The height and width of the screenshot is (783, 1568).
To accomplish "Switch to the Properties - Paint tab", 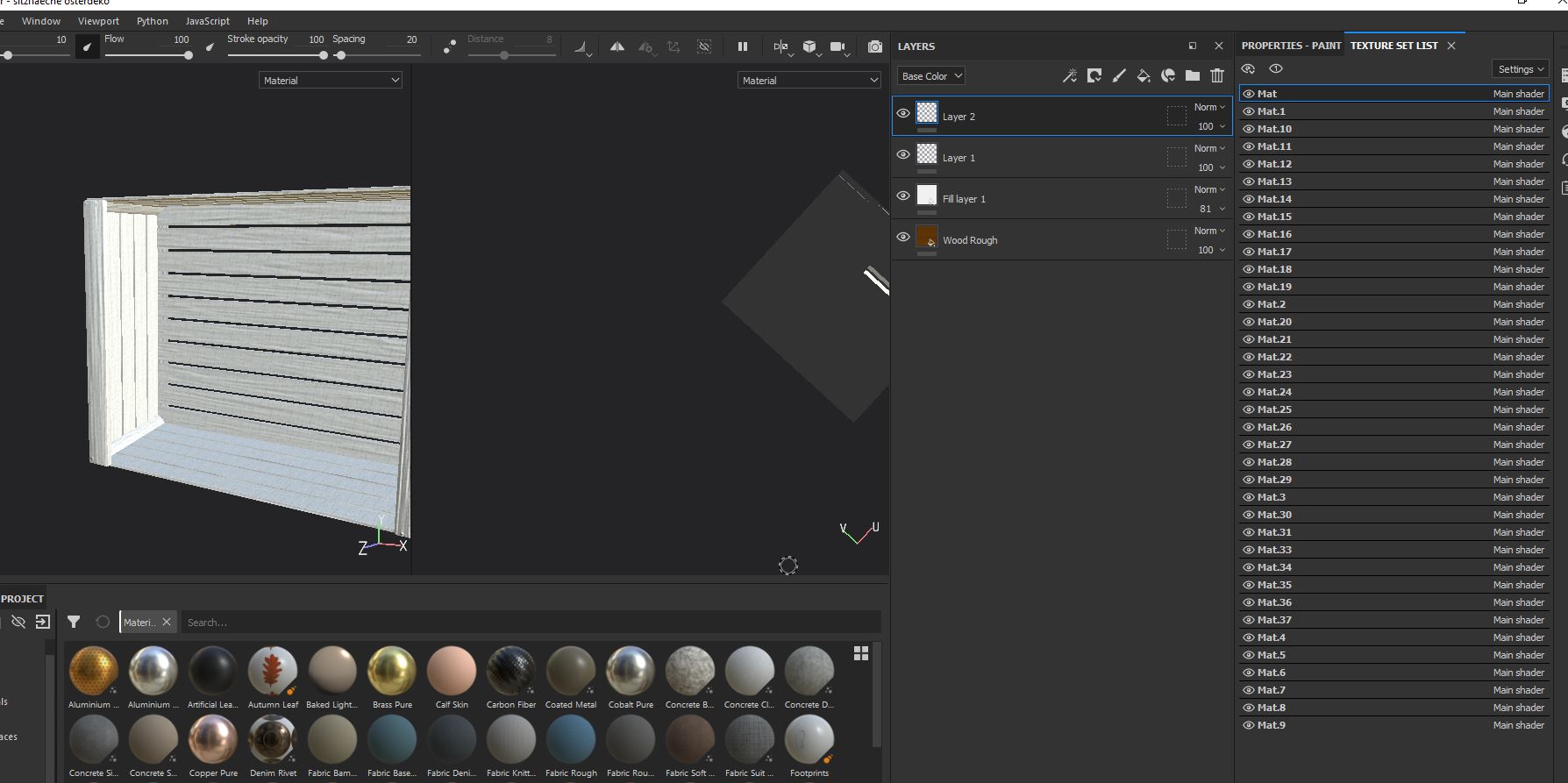I will (x=1291, y=46).
